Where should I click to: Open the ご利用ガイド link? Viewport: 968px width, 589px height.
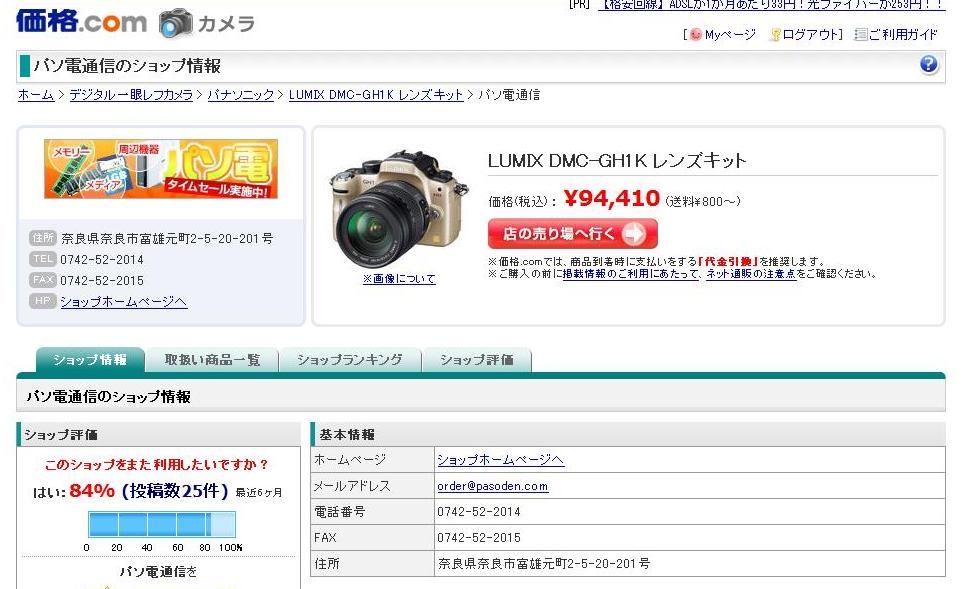tap(903, 35)
